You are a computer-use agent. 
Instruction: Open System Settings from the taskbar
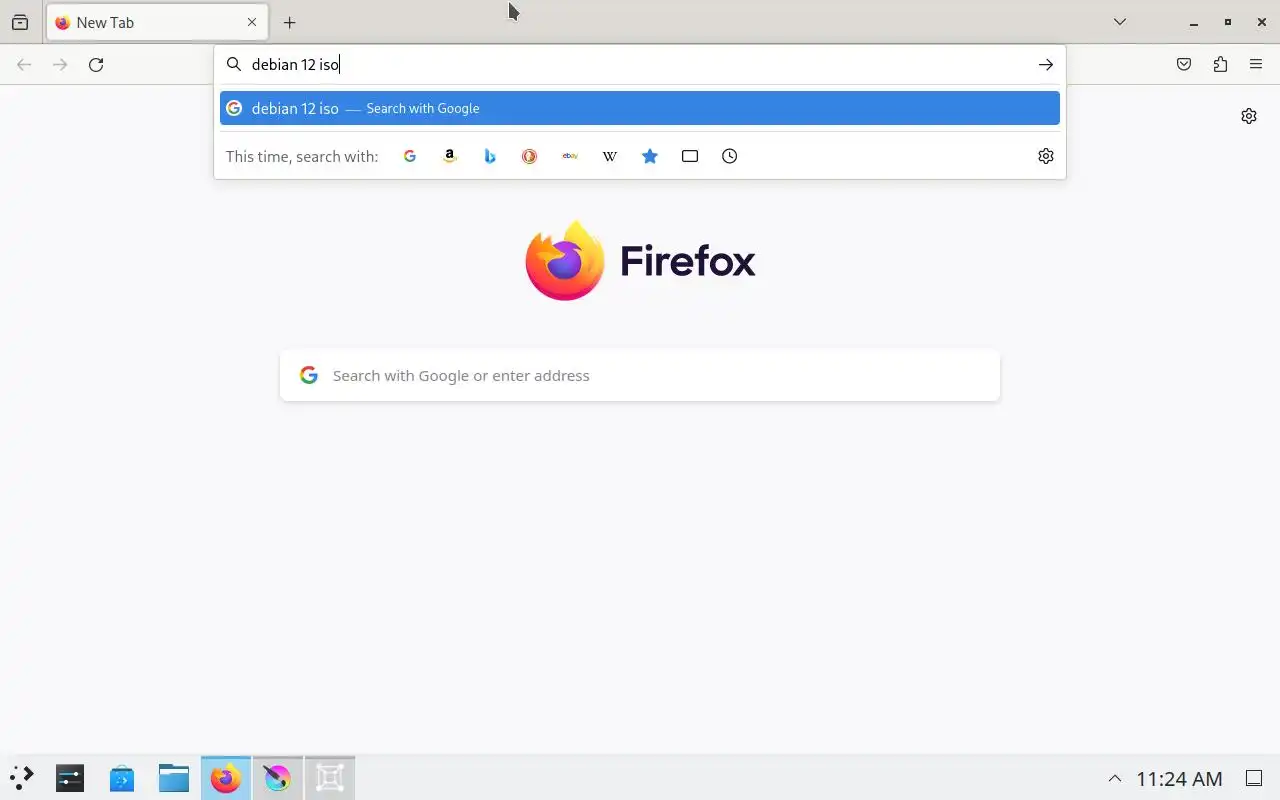tap(70, 777)
